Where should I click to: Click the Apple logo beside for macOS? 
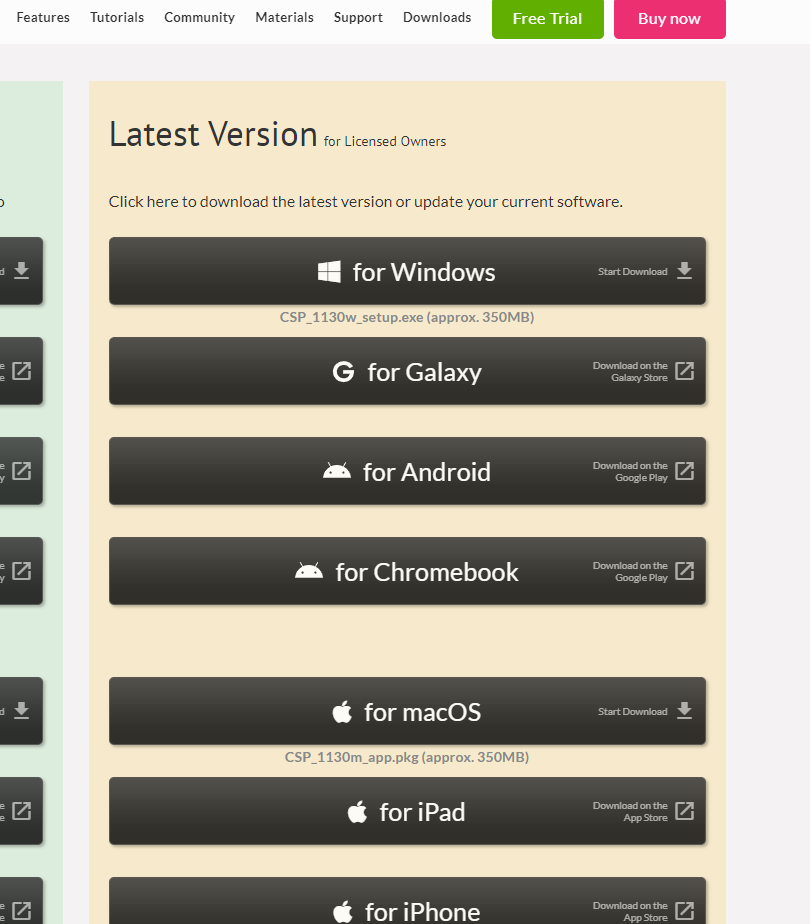[342, 711]
